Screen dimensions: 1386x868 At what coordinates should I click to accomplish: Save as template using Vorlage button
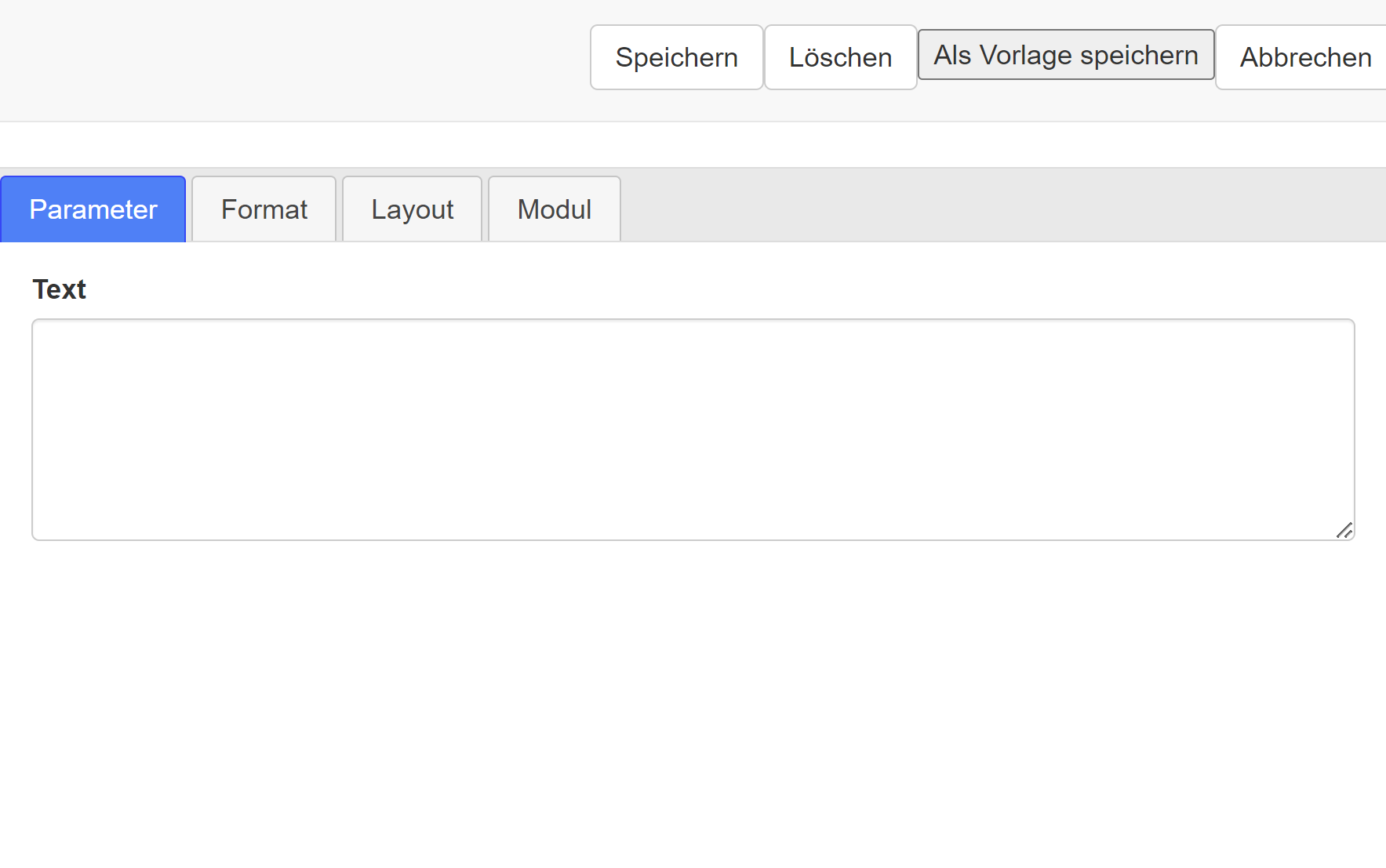click(x=1066, y=55)
